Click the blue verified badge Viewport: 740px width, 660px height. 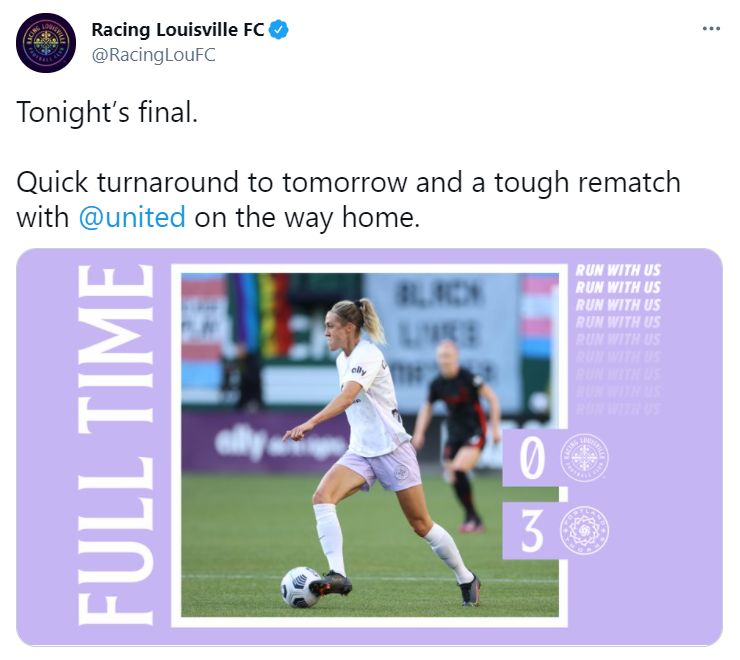278,30
